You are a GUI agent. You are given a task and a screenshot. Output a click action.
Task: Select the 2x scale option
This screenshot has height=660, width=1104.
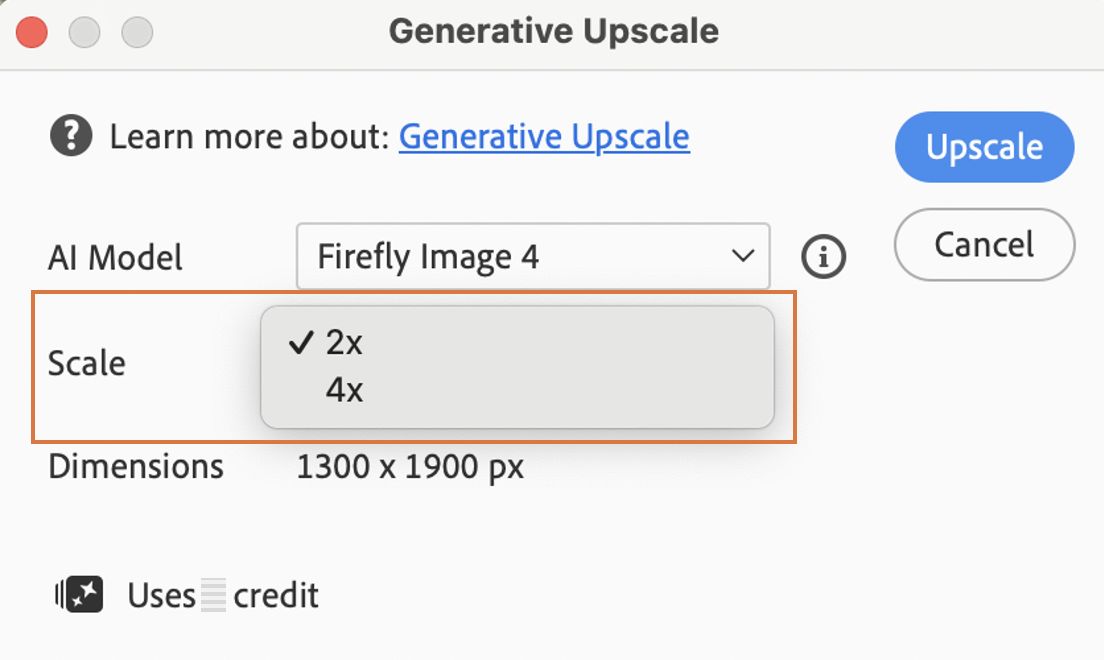518,342
